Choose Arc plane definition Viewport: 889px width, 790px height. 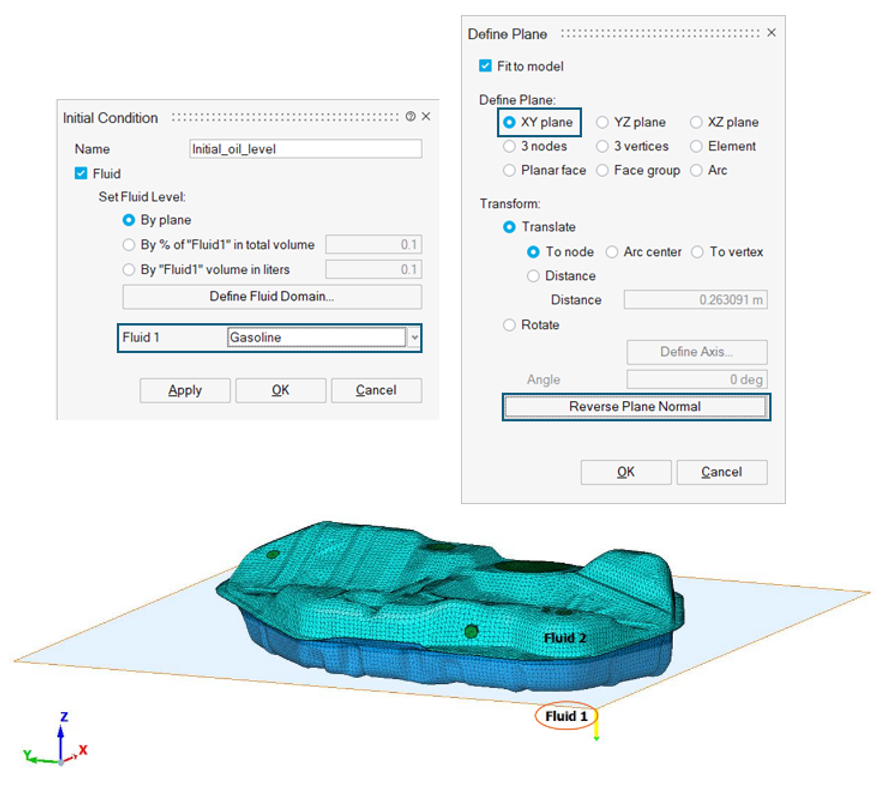pyautogui.click(x=696, y=170)
